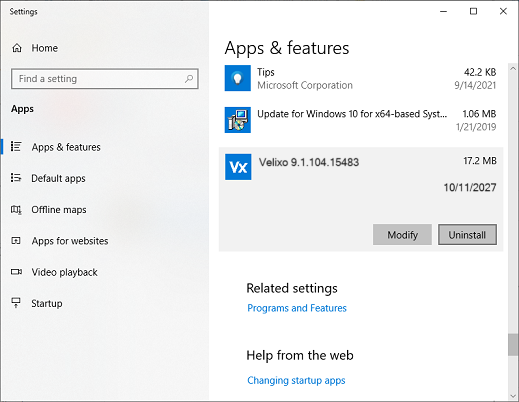Click the Modify button for Velixo

point(402,235)
